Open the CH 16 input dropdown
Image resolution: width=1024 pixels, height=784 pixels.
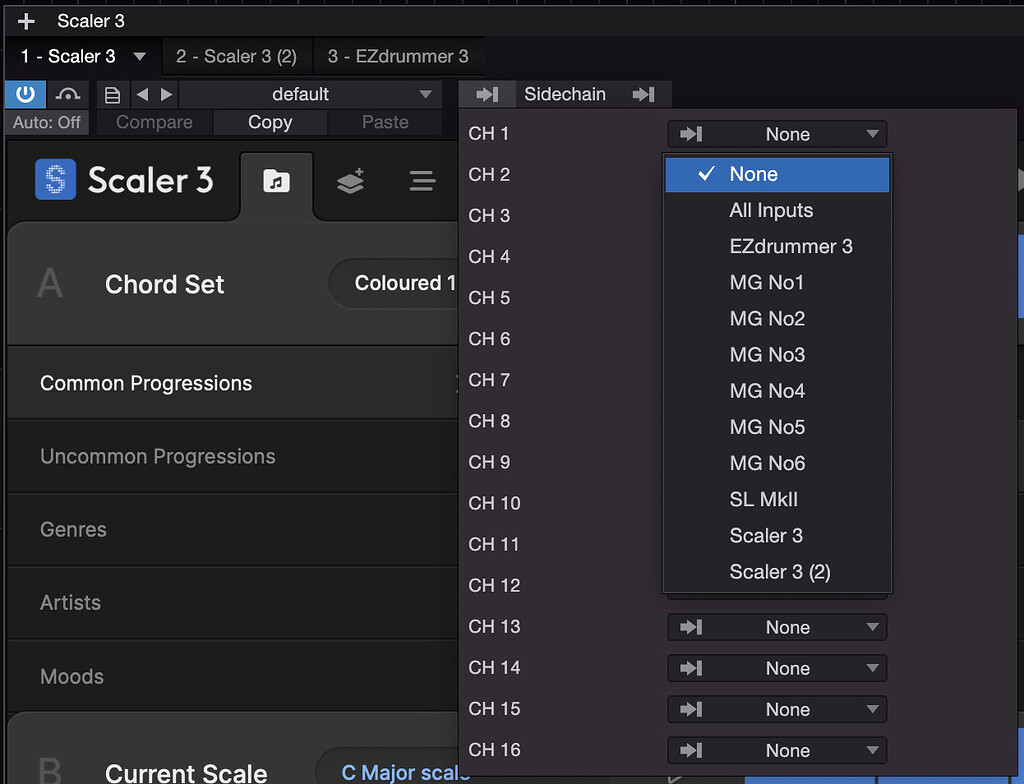point(777,750)
